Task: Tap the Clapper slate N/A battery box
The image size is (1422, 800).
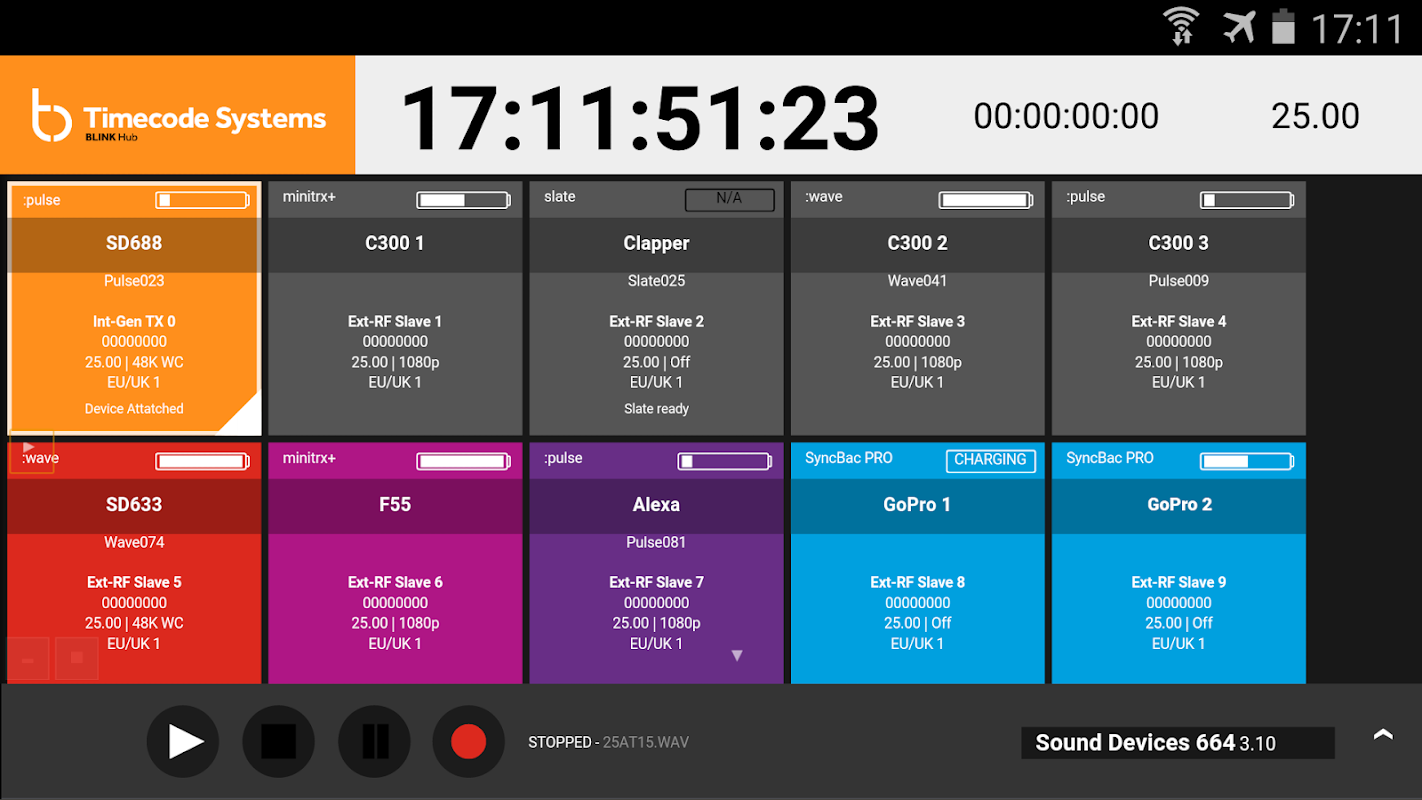Action: 729,199
